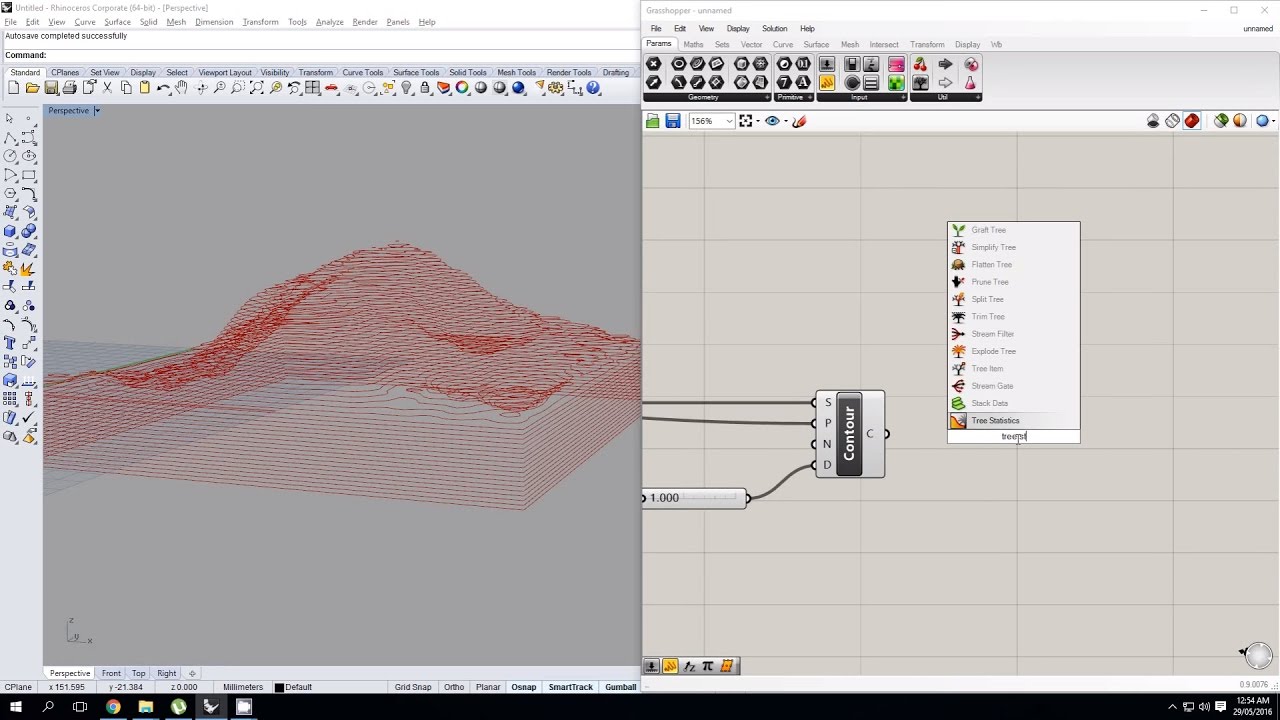Add the Number Slider input component icon

(x=827, y=64)
